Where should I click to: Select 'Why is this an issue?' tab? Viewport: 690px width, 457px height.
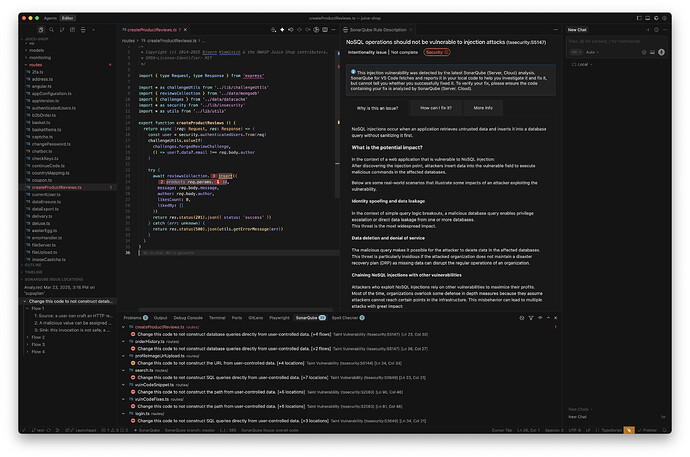click(377, 108)
